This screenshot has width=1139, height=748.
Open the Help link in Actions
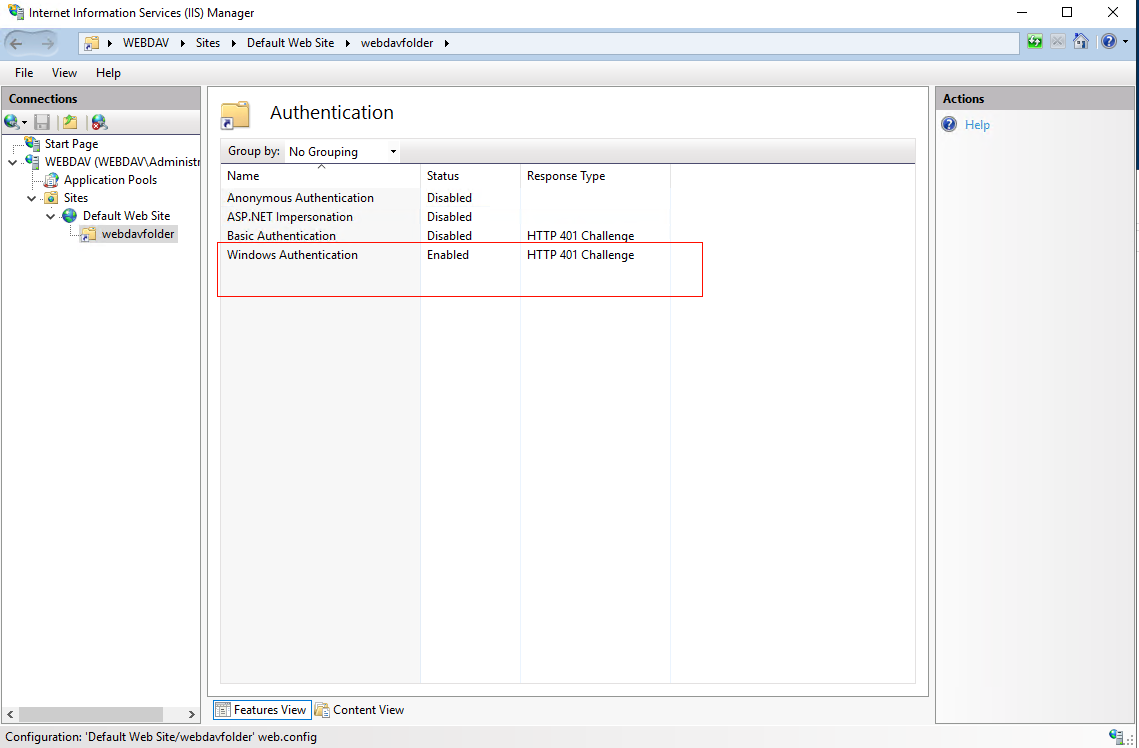(x=977, y=125)
